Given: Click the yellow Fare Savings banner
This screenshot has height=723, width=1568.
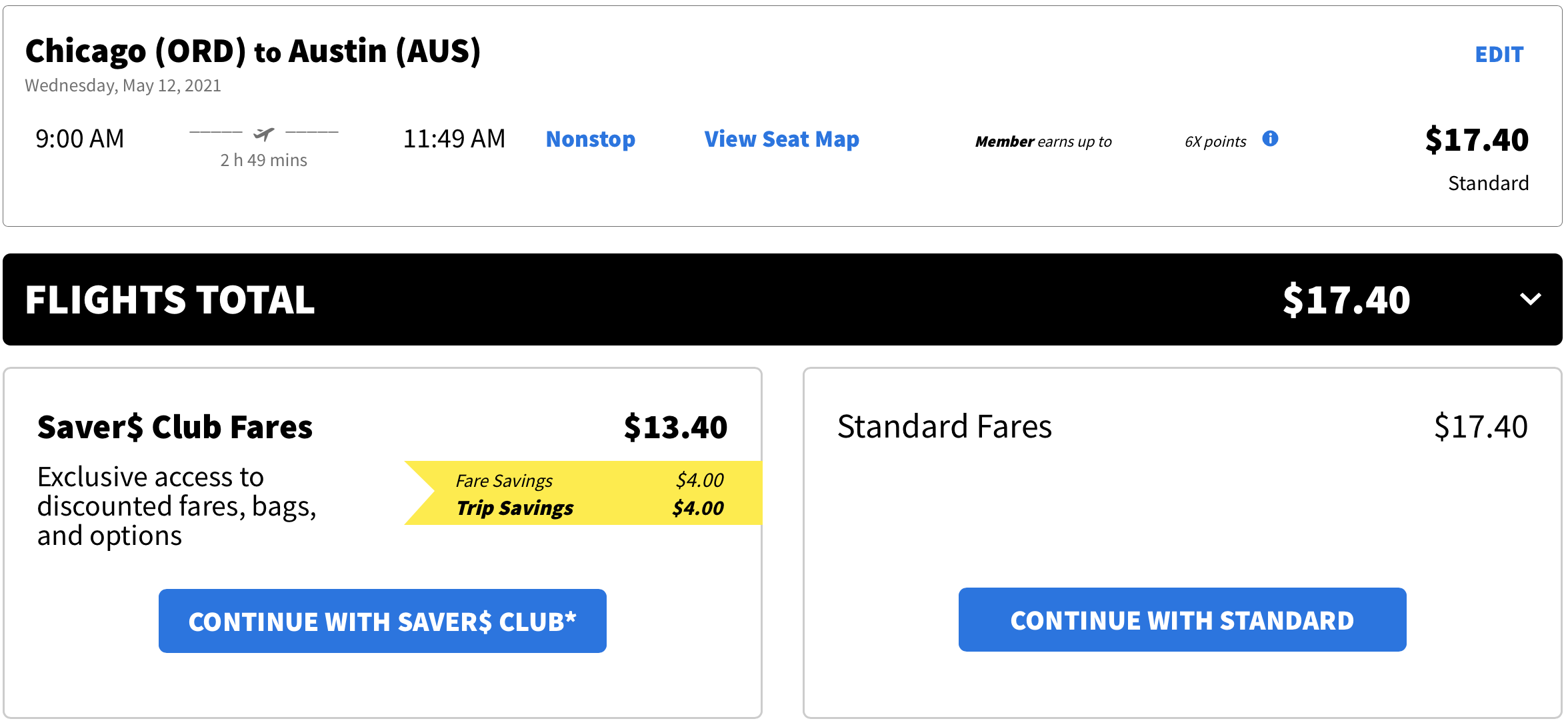Looking at the screenshot, I should click(x=583, y=493).
